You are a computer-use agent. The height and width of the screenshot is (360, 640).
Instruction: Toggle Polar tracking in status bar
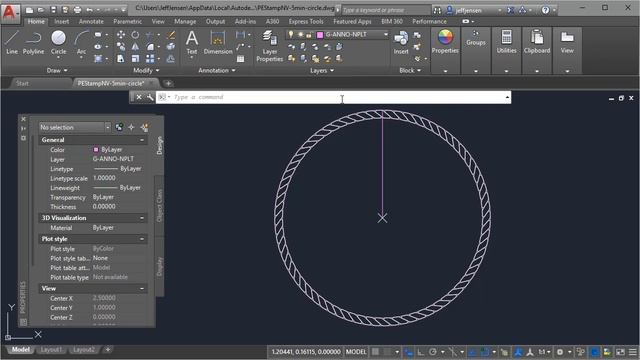click(433, 351)
